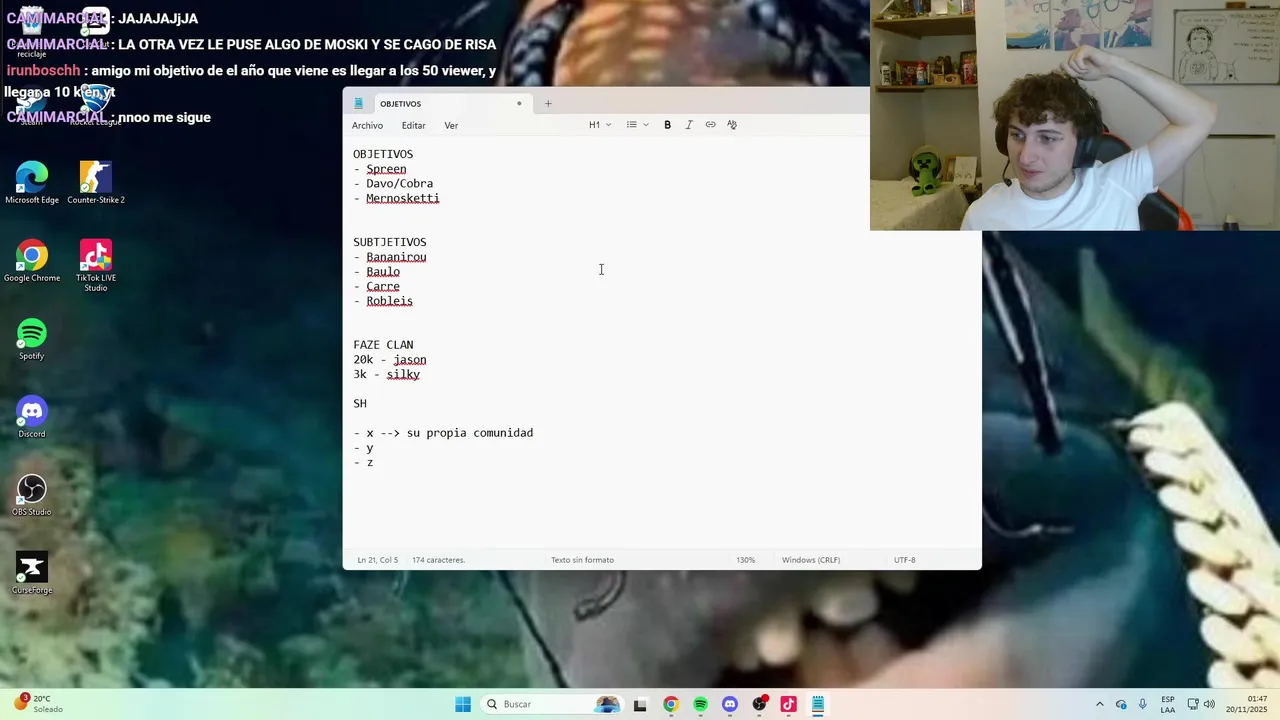Click the Notepad app icon in the title bar
1280x720 pixels.
click(359, 104)
